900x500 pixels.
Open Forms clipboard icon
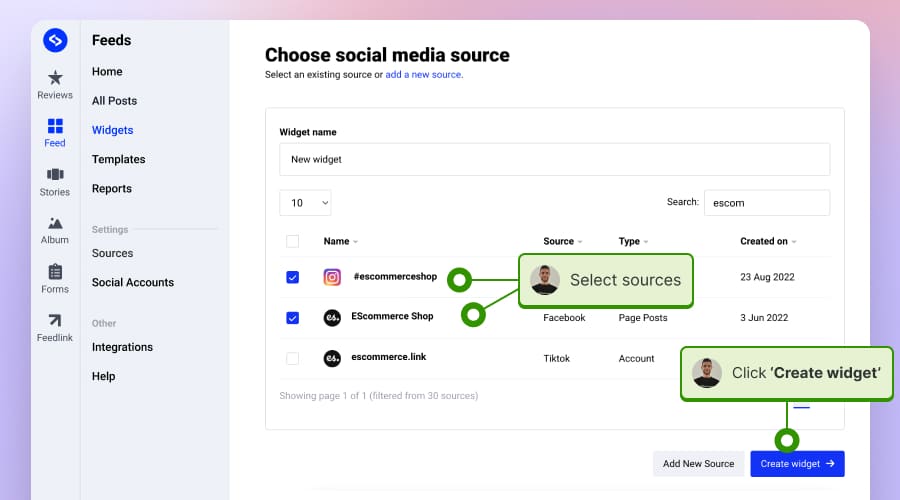[x=55, y=271]
